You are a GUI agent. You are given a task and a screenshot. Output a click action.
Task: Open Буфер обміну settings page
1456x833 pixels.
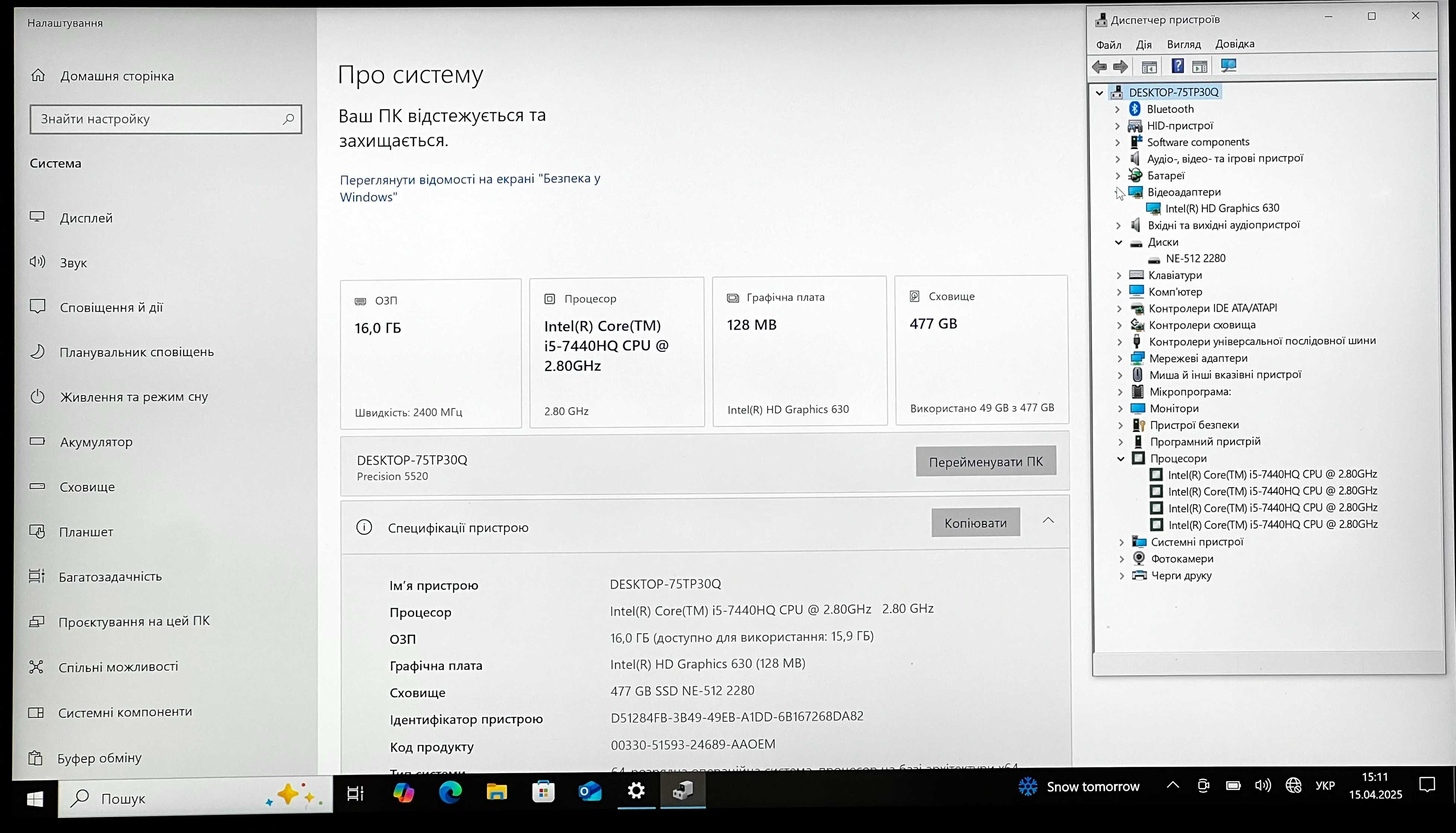pyautogui.click(x=99, y=758)
